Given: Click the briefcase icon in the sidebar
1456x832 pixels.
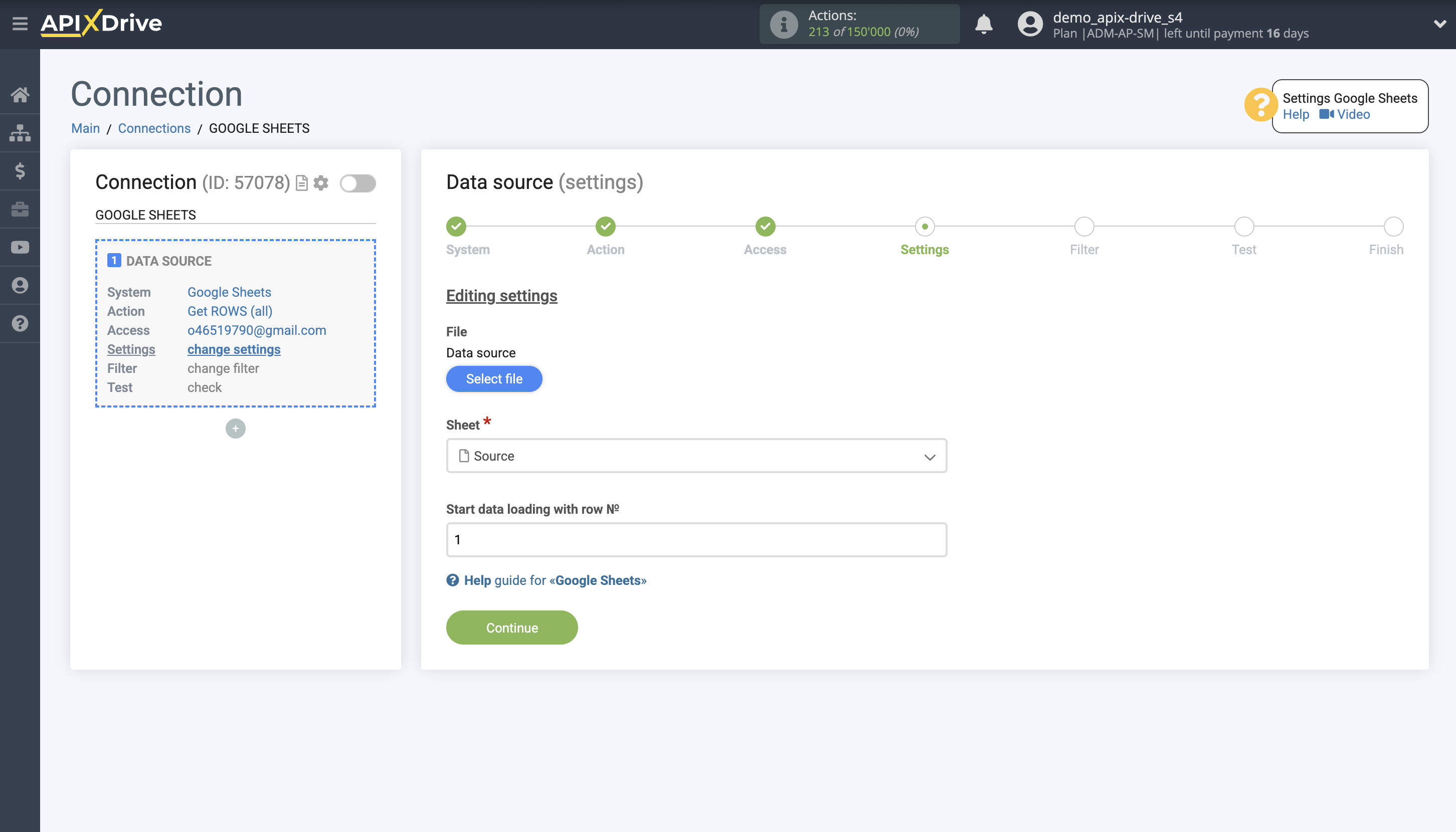Looking at the screenshot, I should tap(20, 209).
